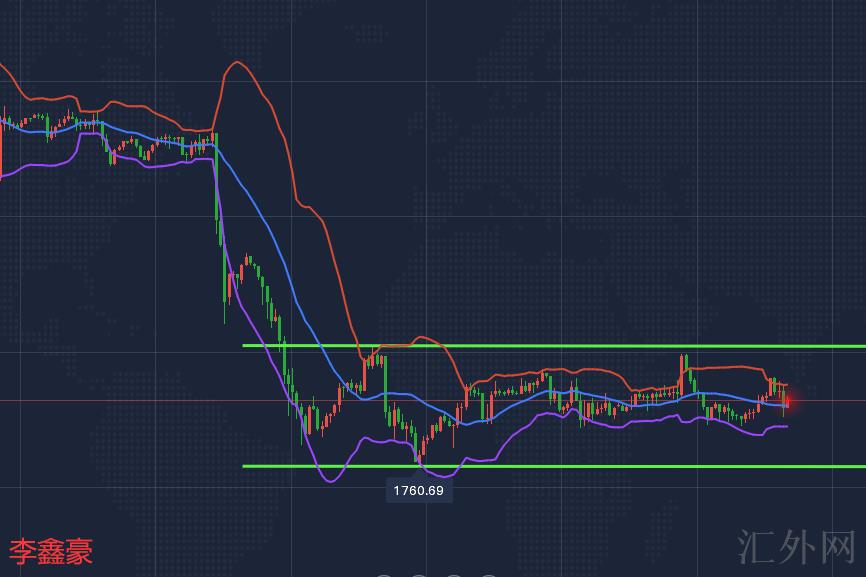This screenshot has height=577, width=866.
Task: Click the second partial circle button at bottom
Action: tap(419, 575)
